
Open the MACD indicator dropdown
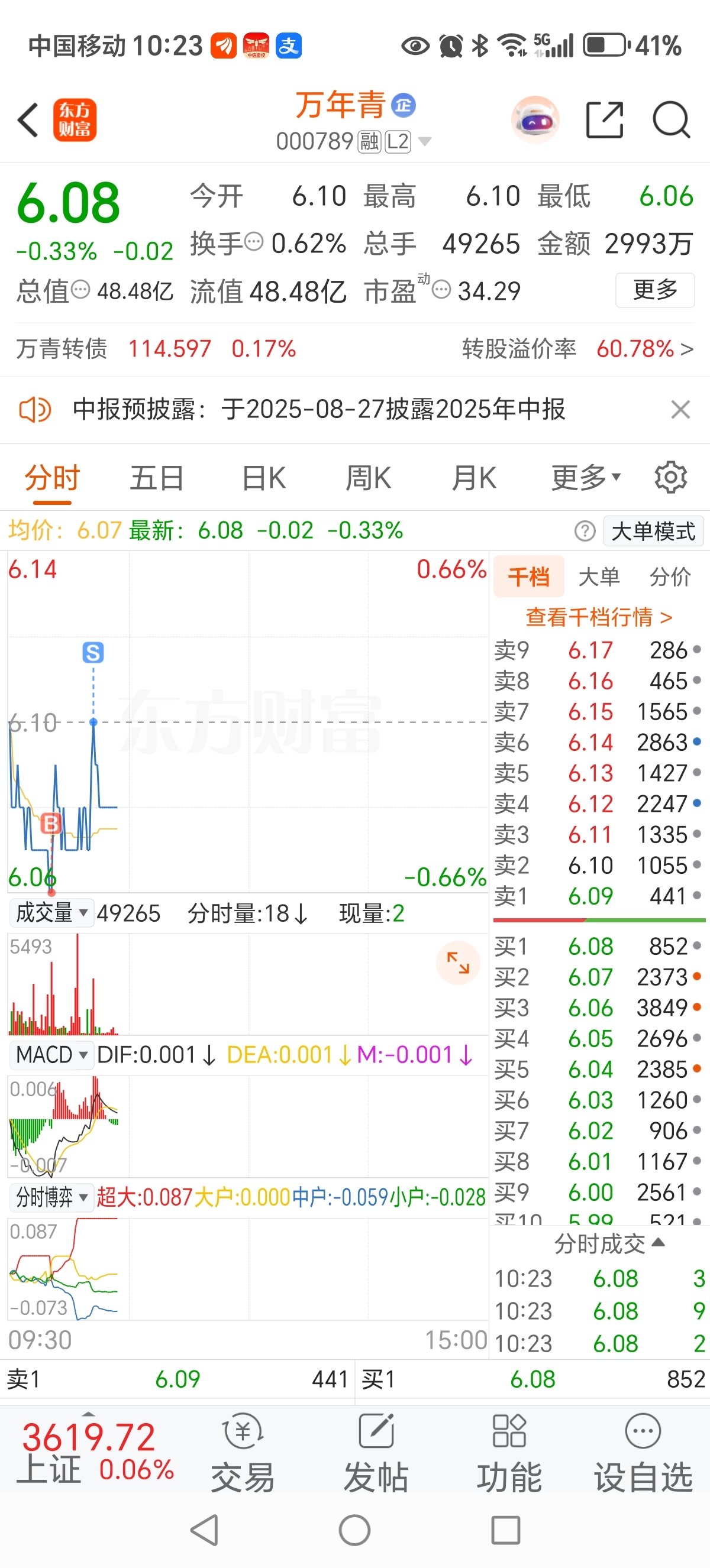pyautogui.click(x=51, y=1055)
